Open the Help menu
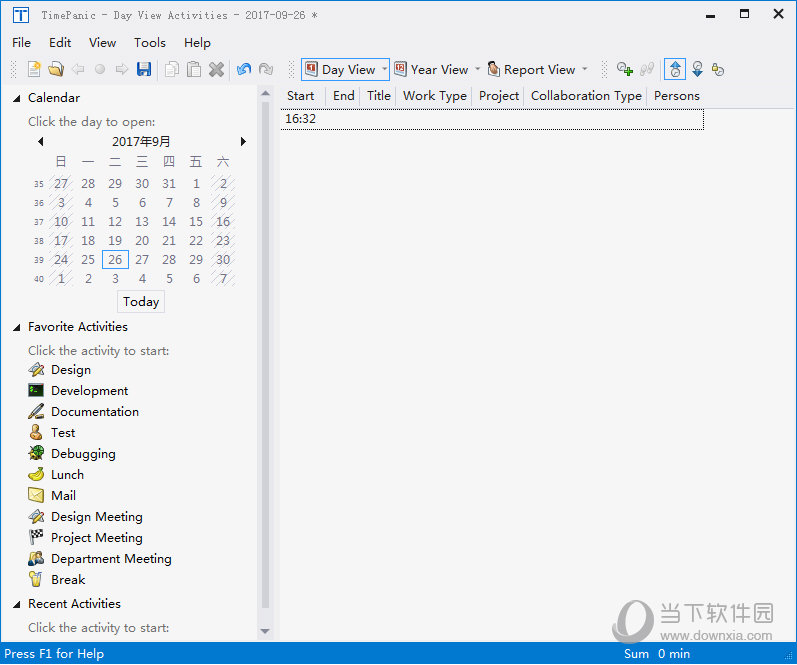 point(197,43)
